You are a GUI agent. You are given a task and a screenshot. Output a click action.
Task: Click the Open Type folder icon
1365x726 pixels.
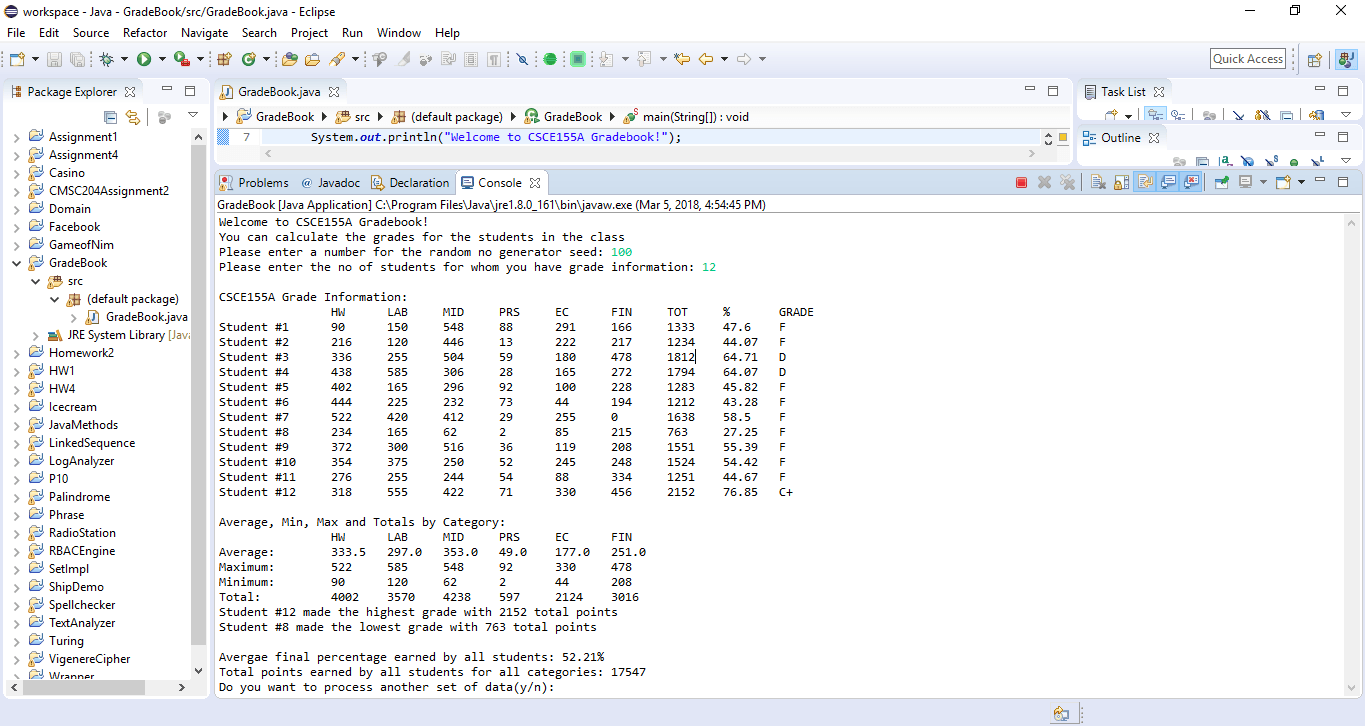point(290,59)
